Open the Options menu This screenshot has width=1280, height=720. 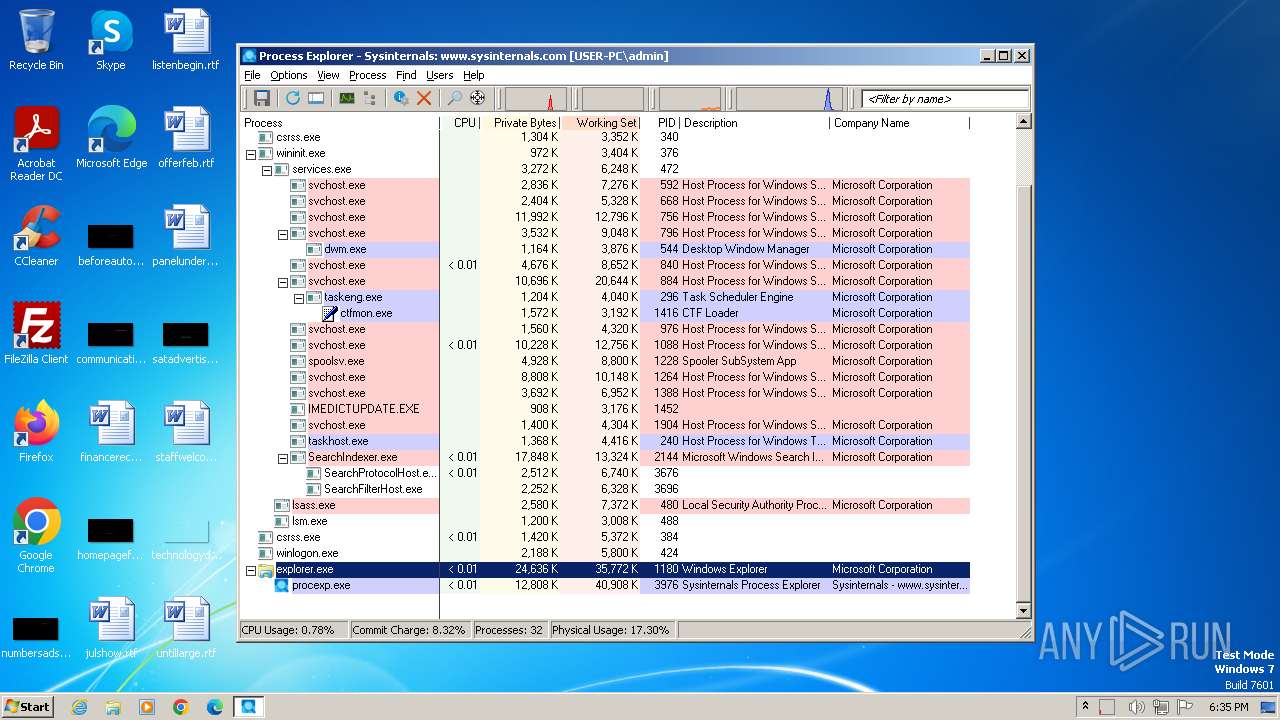coord(289,75)
